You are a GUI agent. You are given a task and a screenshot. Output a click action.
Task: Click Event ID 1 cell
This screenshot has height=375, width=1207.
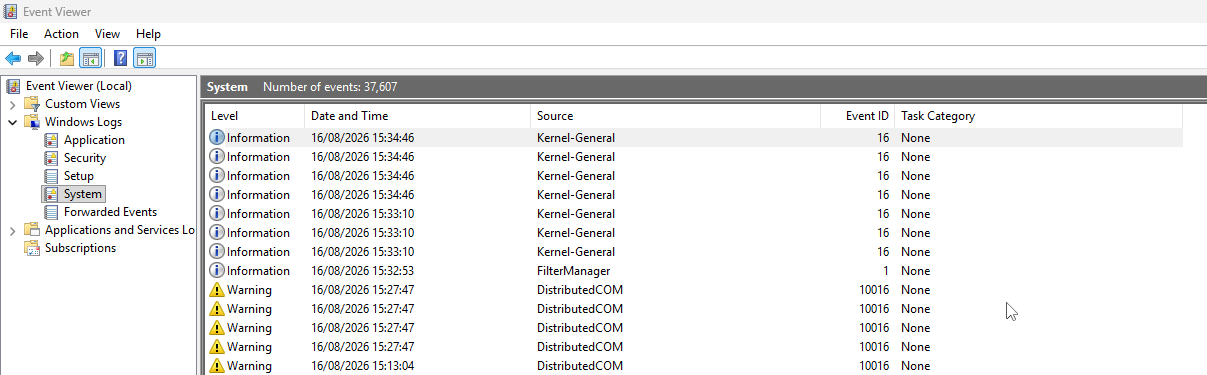(x=886, y=271)
